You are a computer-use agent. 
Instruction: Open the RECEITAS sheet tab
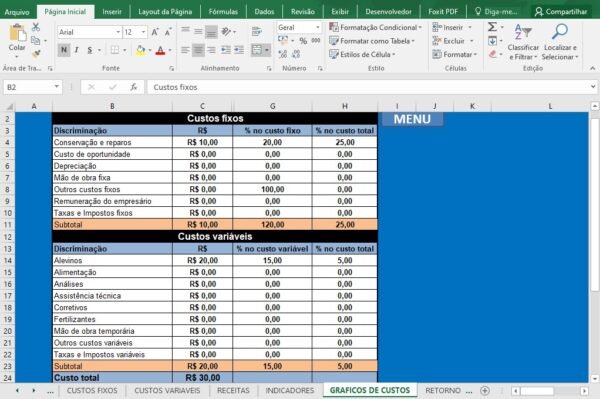(233, 390)
